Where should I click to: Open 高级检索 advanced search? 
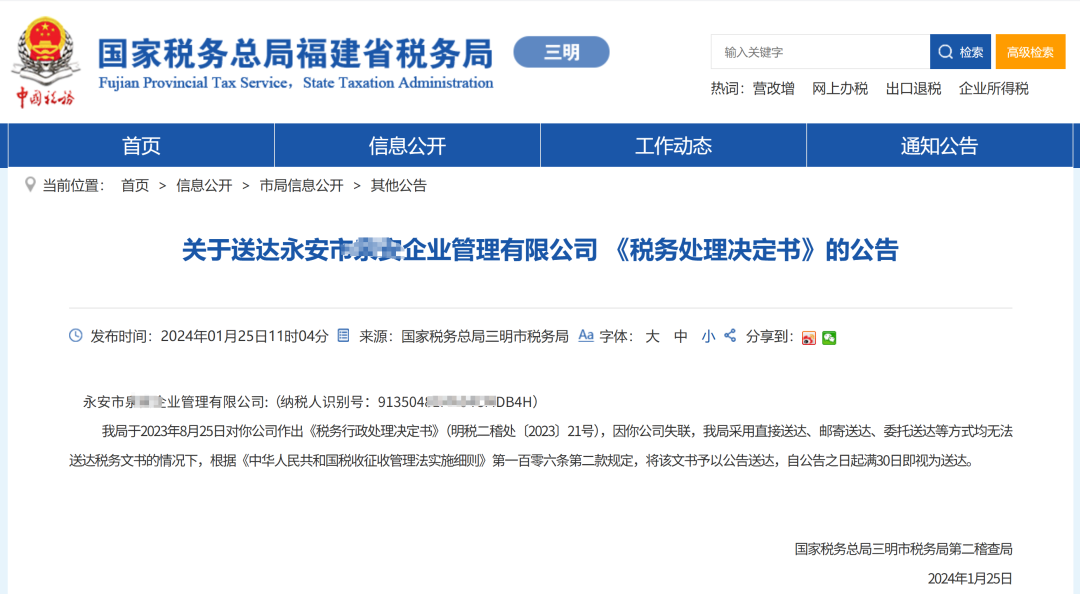1030,52
